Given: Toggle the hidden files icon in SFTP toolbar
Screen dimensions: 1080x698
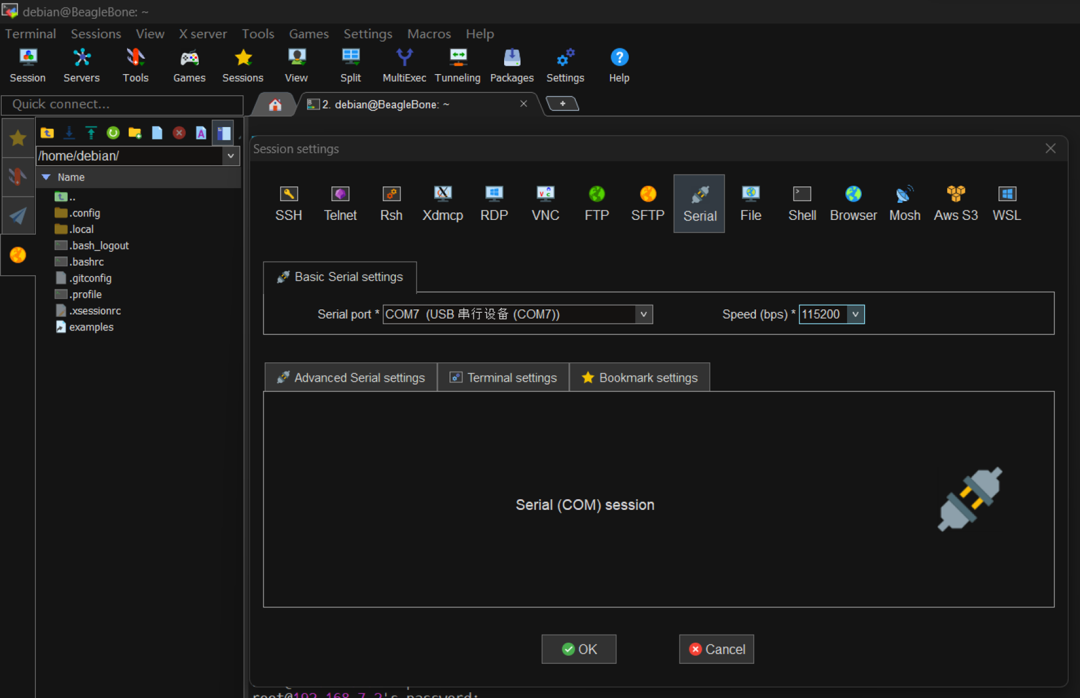Looking at the screenshot, I should tap(223, 133).
